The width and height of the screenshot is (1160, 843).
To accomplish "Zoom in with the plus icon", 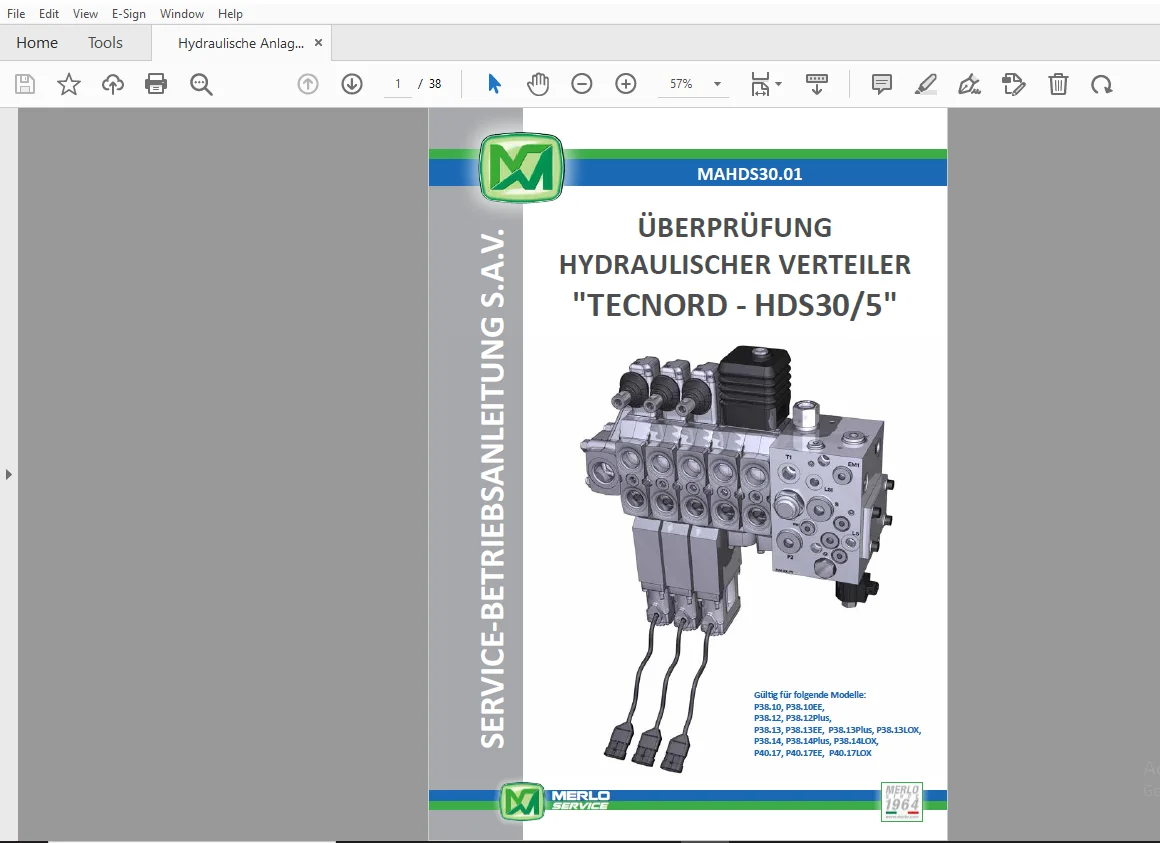I will pos(626,84).
